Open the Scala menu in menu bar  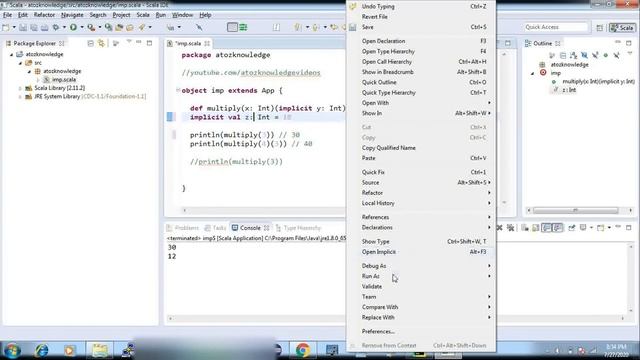click(x=142, y=15)
